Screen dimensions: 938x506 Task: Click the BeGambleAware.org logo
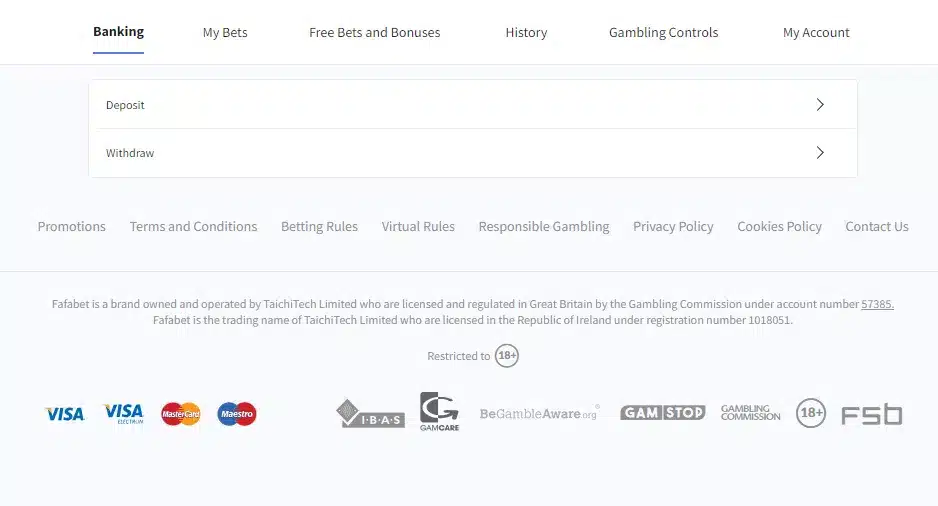tap(538, 414)
